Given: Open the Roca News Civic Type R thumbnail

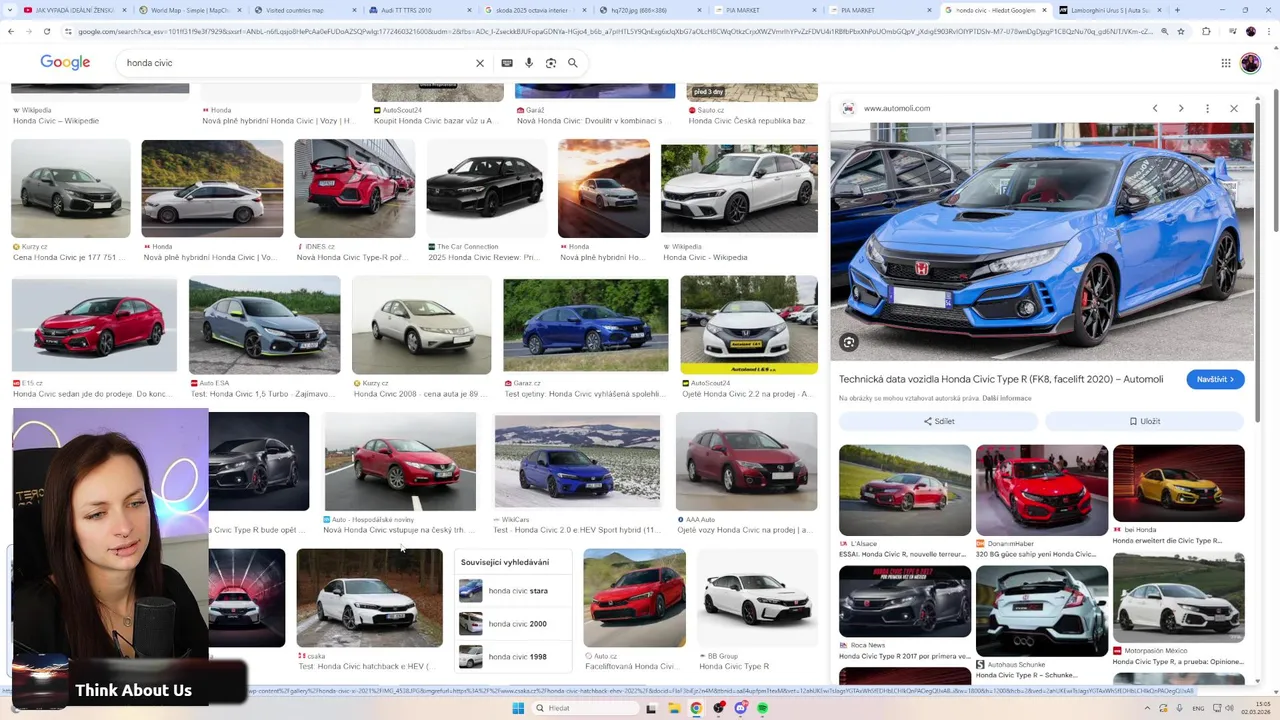Looking at the screenshot, I should 905,601.
